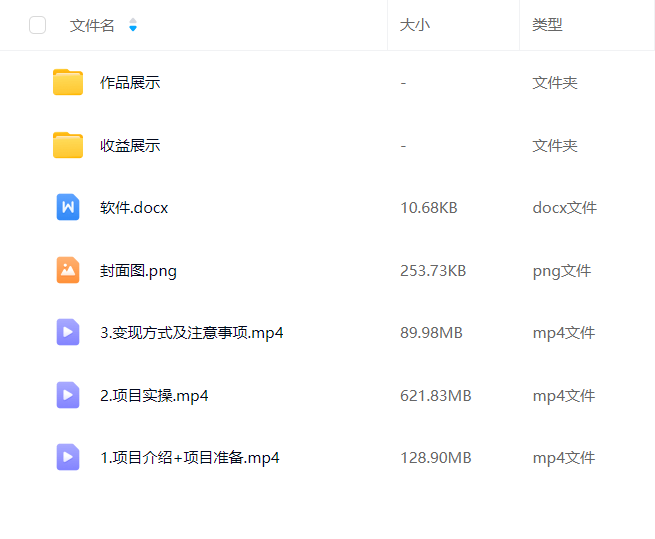Click the docx文件 type cell
The height and width of the screenshot is (539, 655).
(x=565, y=208)
